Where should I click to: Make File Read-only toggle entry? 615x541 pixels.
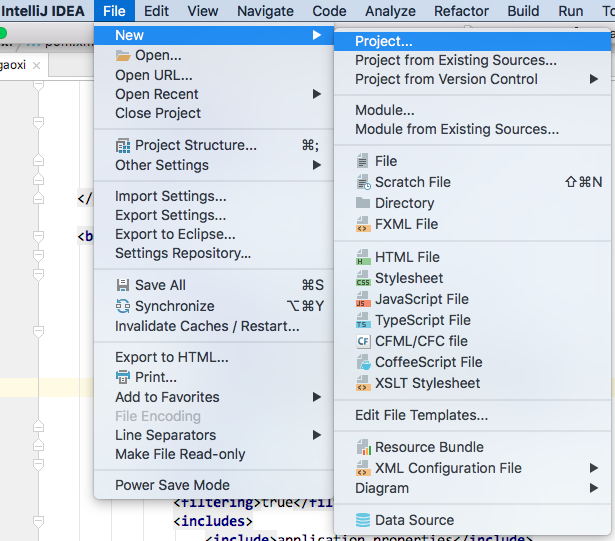[x=180, y=454]
